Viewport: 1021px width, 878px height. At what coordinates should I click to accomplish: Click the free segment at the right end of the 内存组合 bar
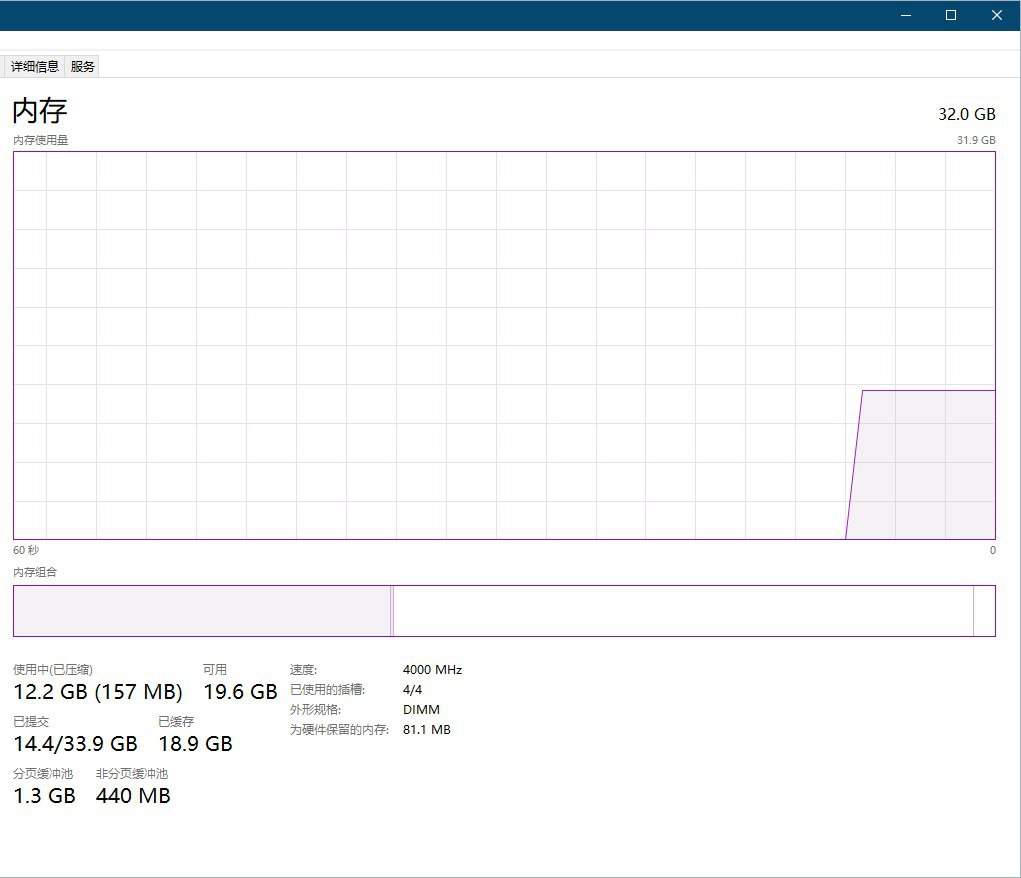click(x=984, y=610)
